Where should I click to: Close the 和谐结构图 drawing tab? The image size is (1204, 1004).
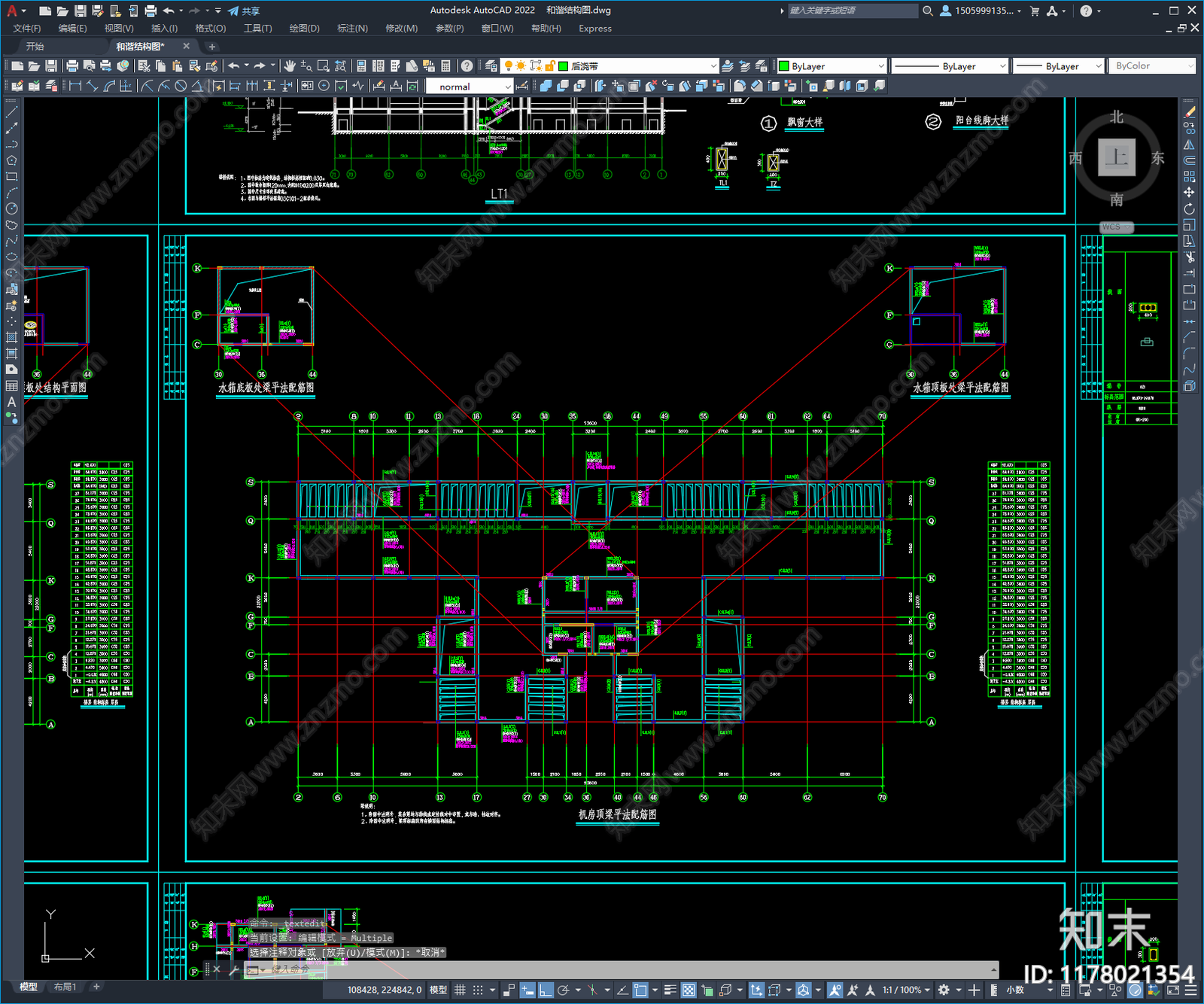coord(187,46)
